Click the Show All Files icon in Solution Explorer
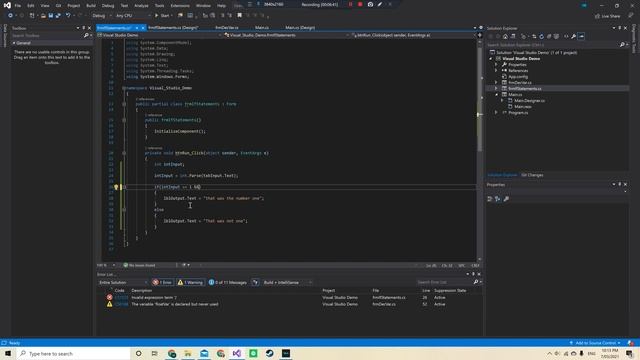This screenshot has height=360, width=640. (556, 36)
